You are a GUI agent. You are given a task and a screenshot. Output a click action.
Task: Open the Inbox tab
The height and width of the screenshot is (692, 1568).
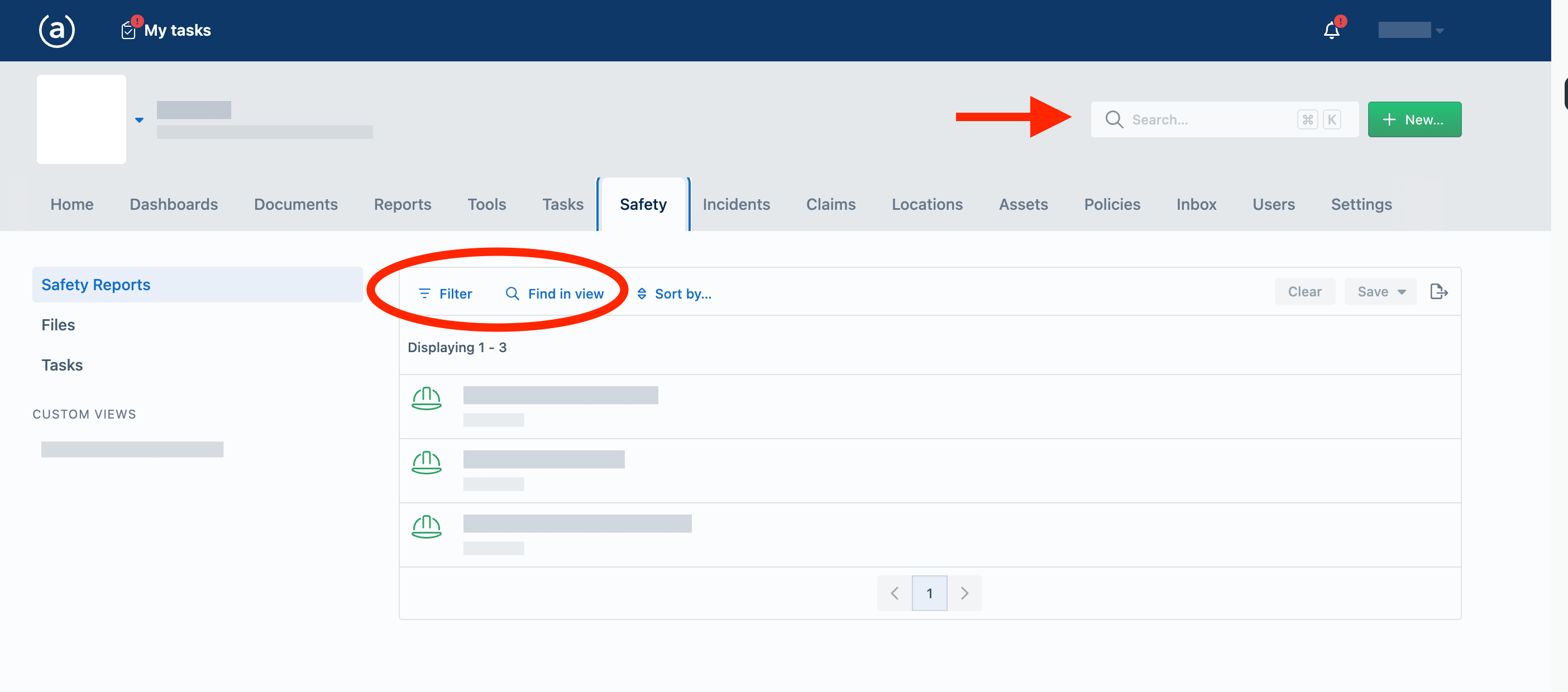(x=1196, y=204)
